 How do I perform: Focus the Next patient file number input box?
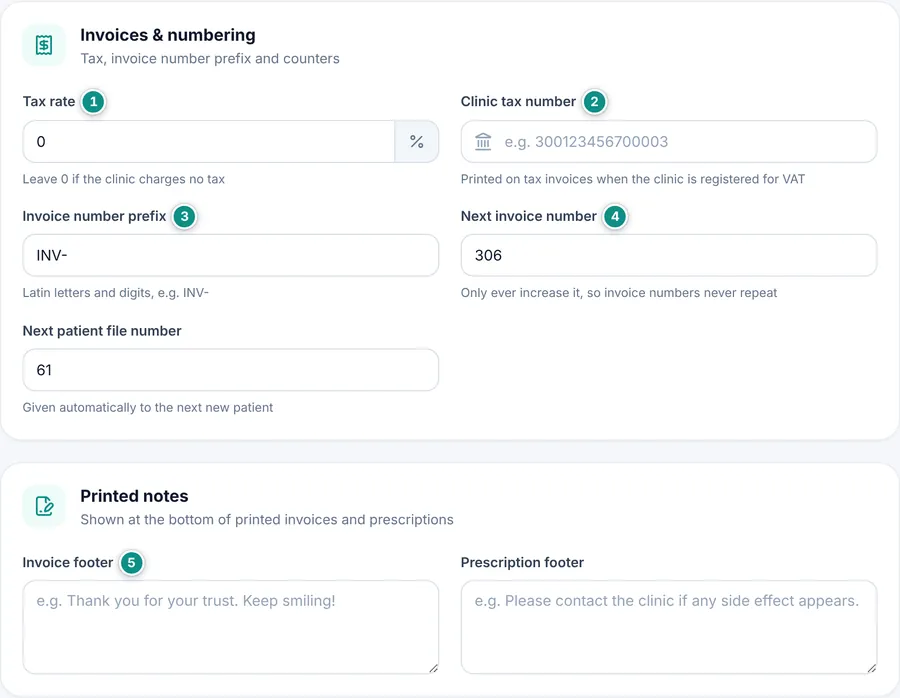pos(231,370)
